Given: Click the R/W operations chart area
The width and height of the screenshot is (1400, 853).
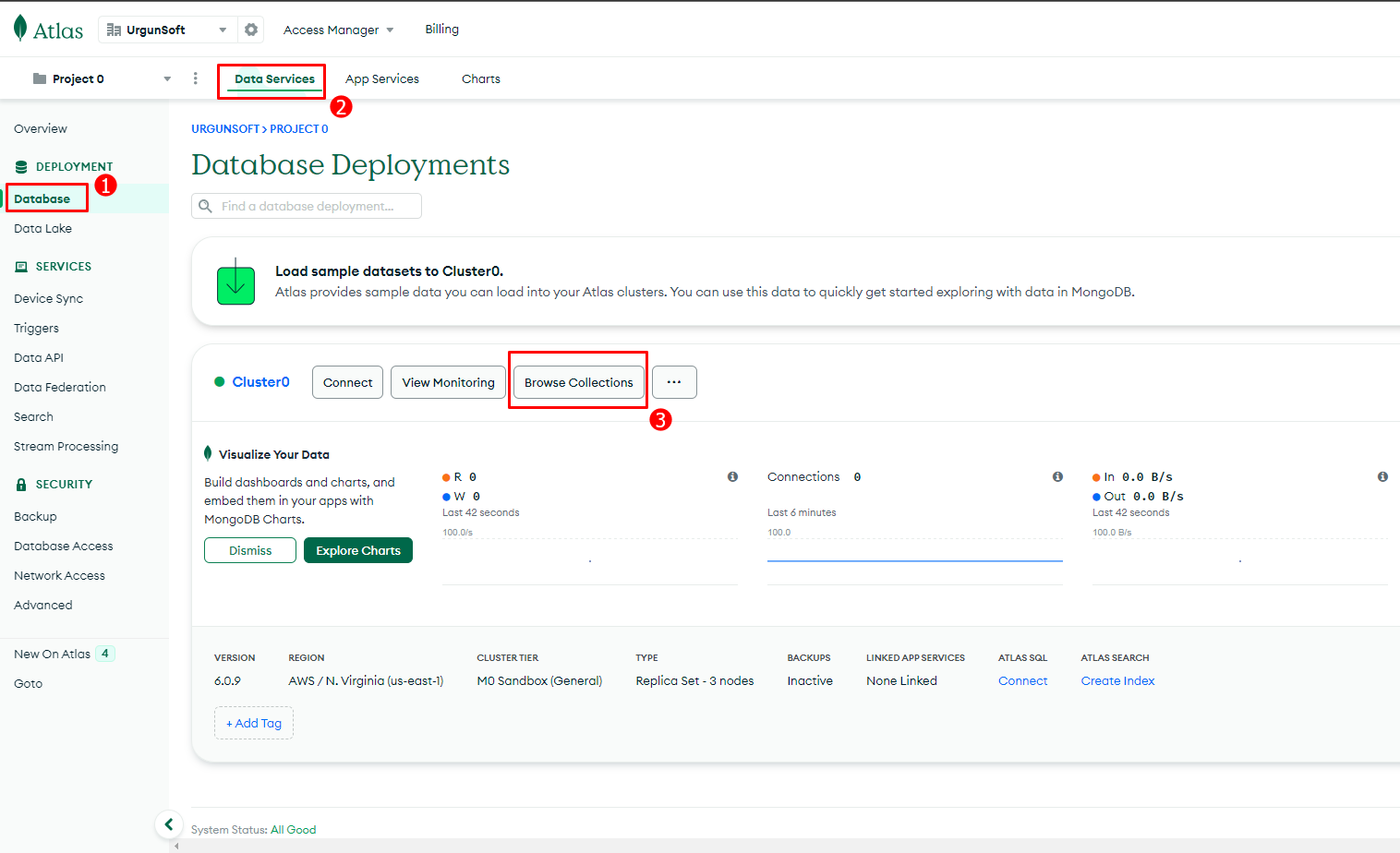Looking at the screenshot, I should point(590,559).
